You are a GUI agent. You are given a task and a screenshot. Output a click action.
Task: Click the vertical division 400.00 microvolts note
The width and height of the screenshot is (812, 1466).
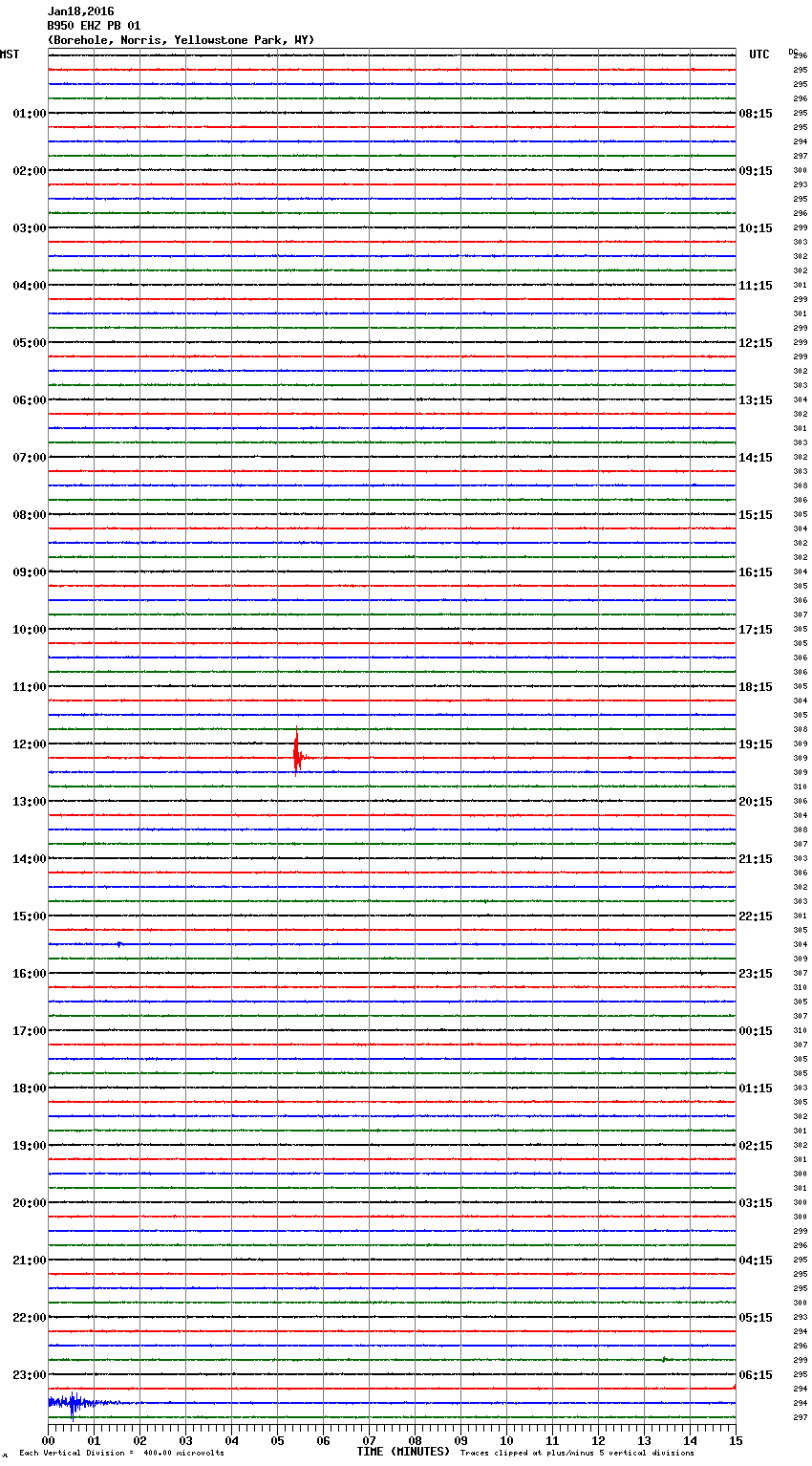(x=121, y=1454)
